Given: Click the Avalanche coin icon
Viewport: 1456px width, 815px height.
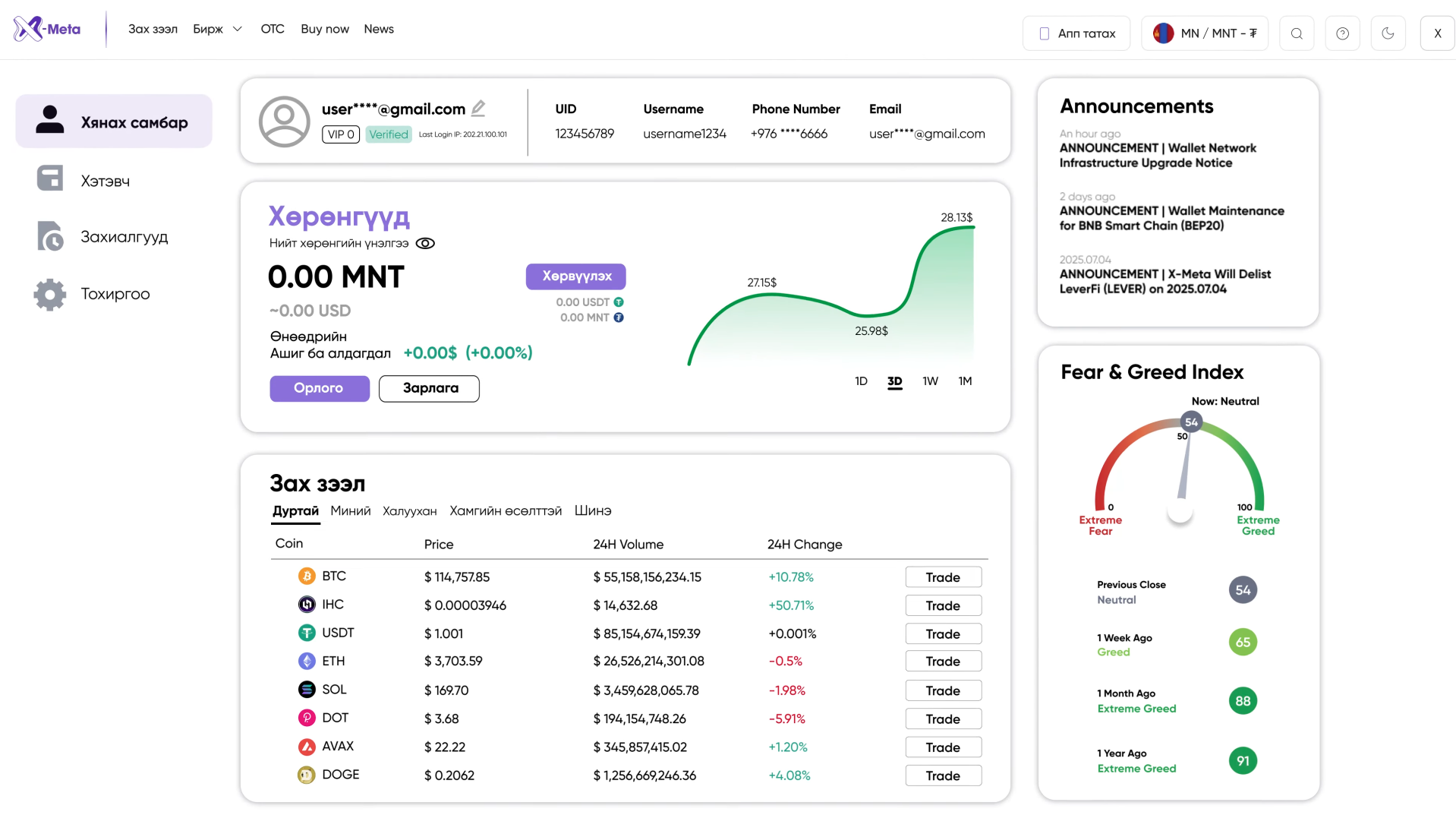Looking at the screenshot, I should [x=307, y=747].
